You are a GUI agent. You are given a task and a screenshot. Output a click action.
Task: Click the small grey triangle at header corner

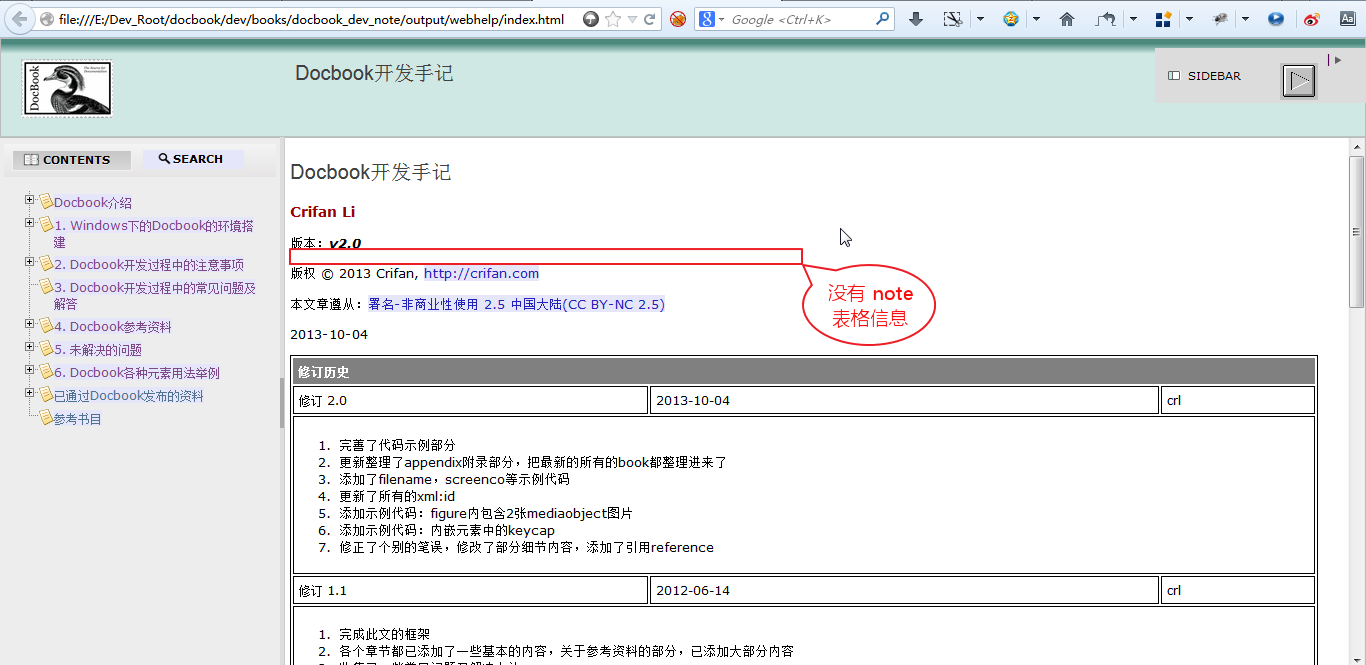[x=1338, y=60]
